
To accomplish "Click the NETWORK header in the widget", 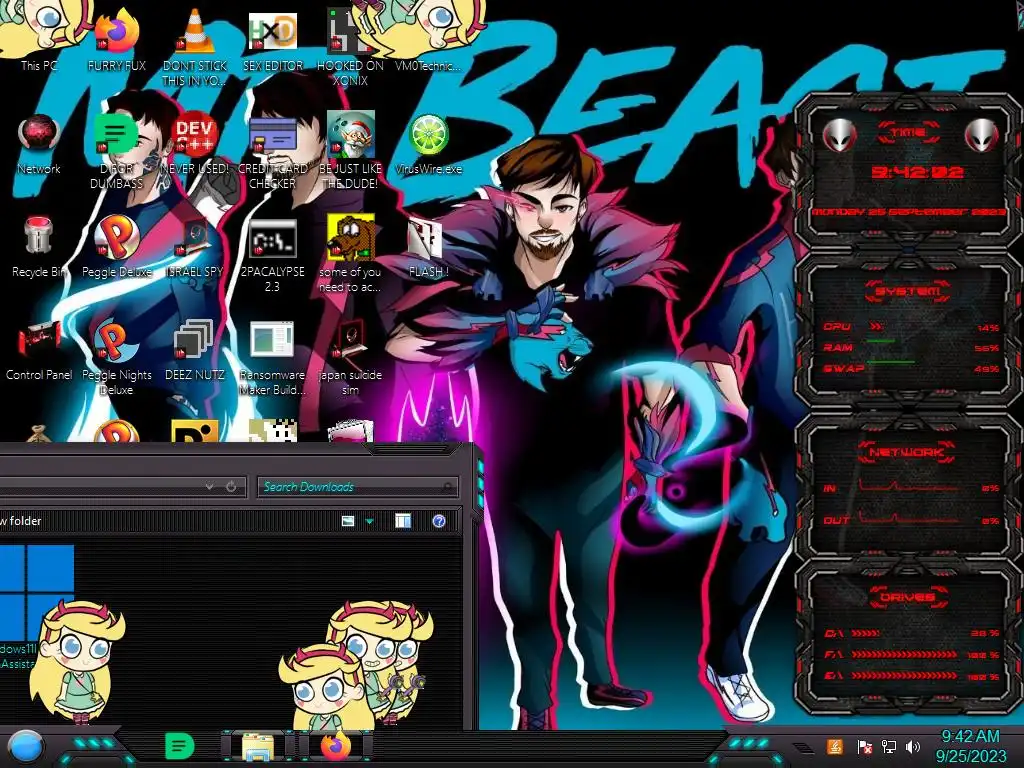I will pos(906,451).
